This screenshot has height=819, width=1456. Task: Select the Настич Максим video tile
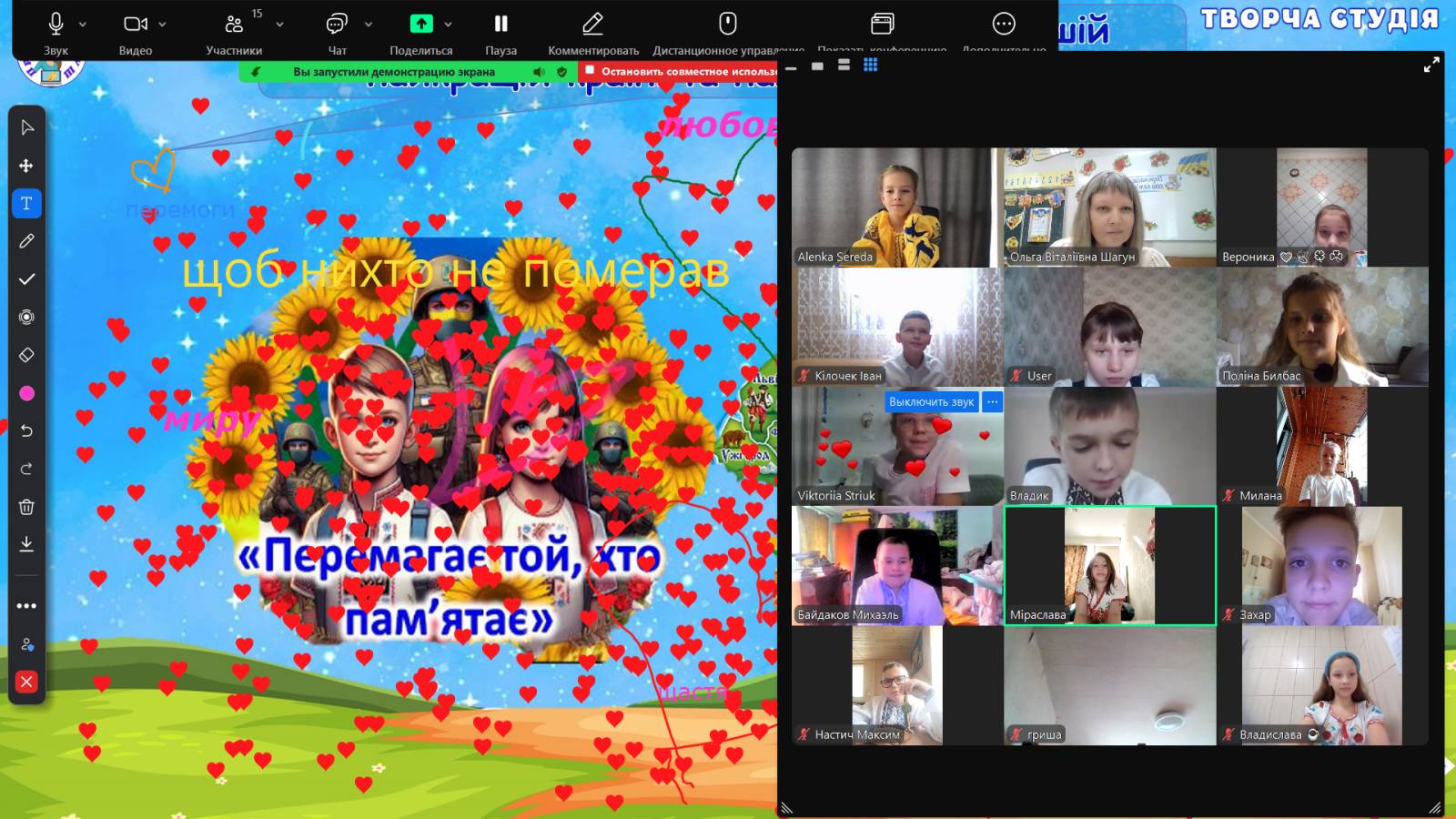[896, 685]
